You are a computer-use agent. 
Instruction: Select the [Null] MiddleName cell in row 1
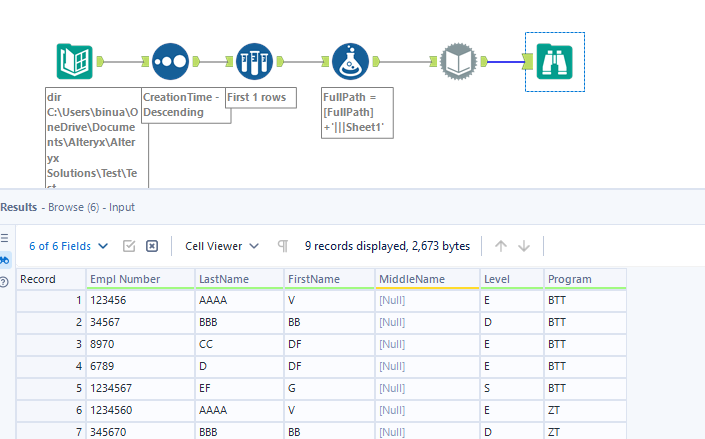[x=427, y=300]
